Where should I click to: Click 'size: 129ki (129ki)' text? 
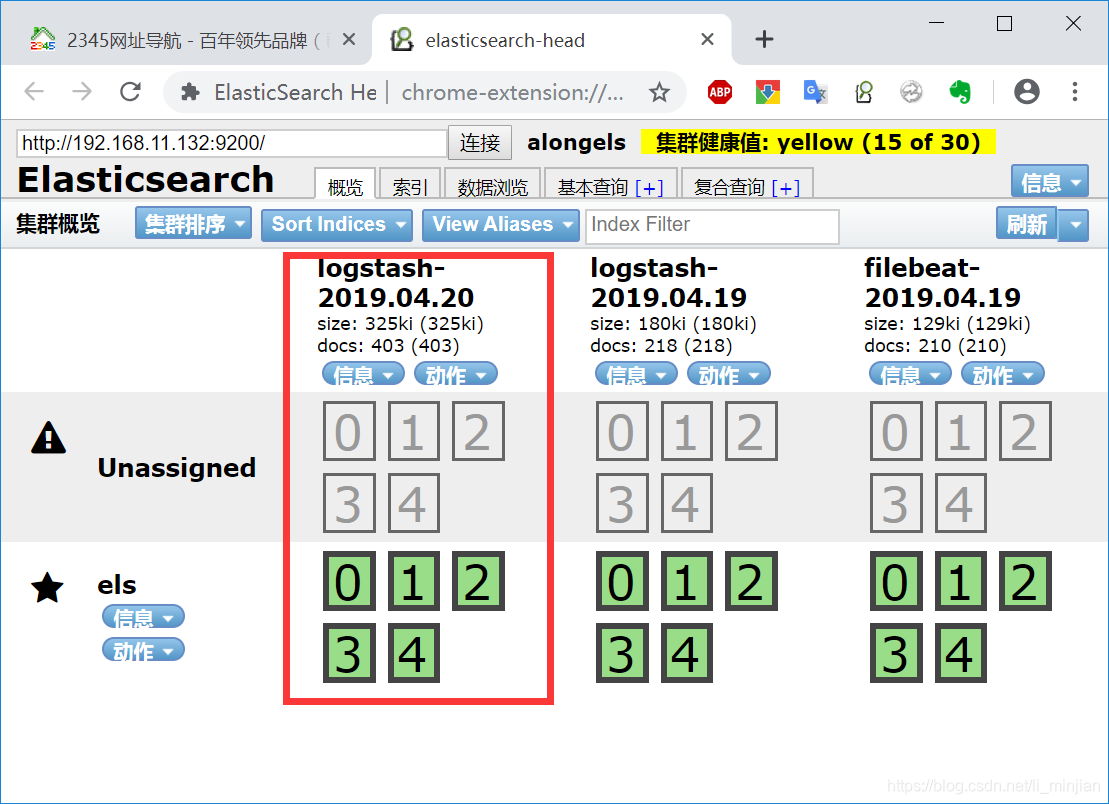point(947,324)
